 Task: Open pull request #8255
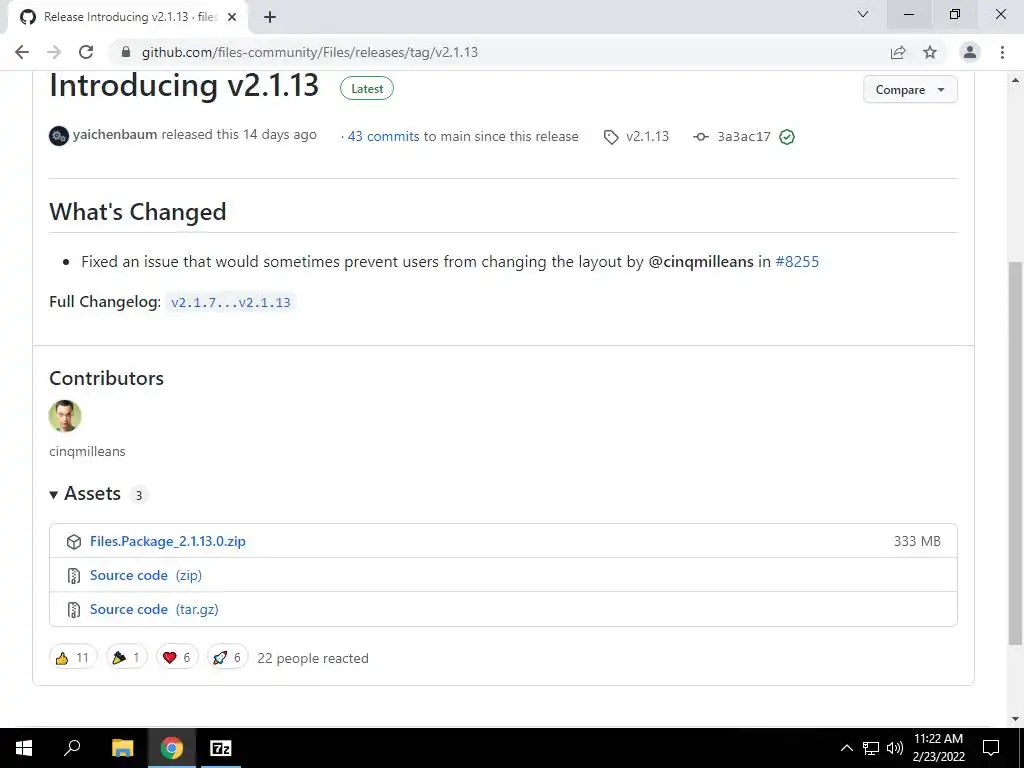click(x=797, y=262)
